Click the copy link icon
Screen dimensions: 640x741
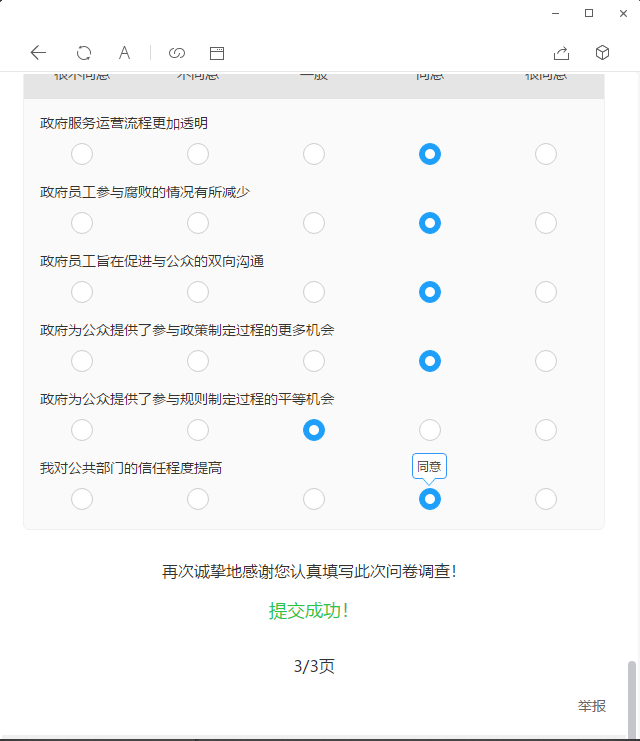[177, 53]
